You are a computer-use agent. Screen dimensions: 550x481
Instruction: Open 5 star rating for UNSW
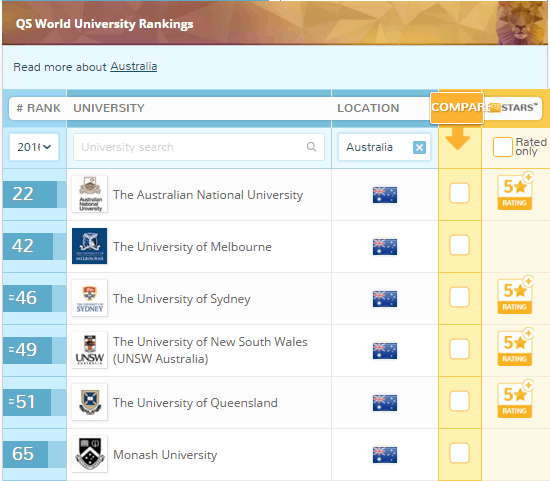coord(515,347)
